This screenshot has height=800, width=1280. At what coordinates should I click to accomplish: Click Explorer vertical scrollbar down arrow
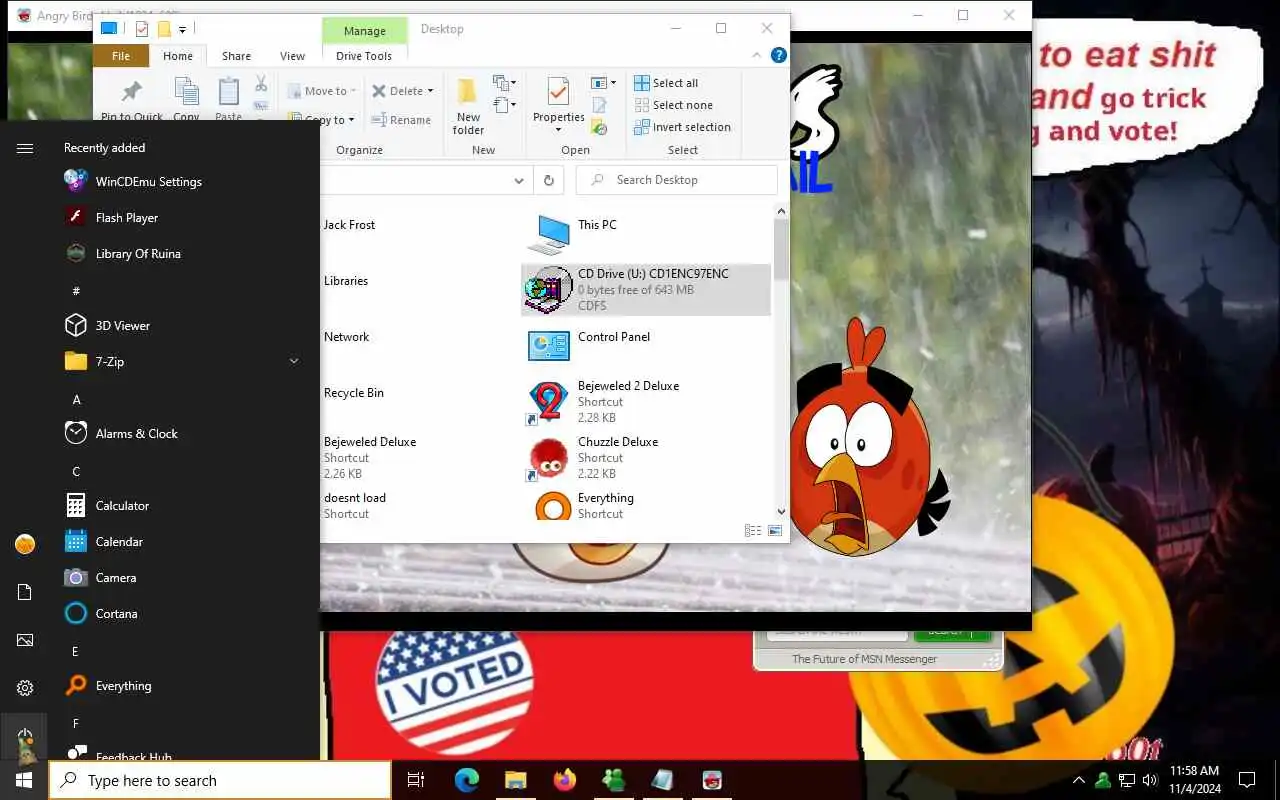point(781,512)
